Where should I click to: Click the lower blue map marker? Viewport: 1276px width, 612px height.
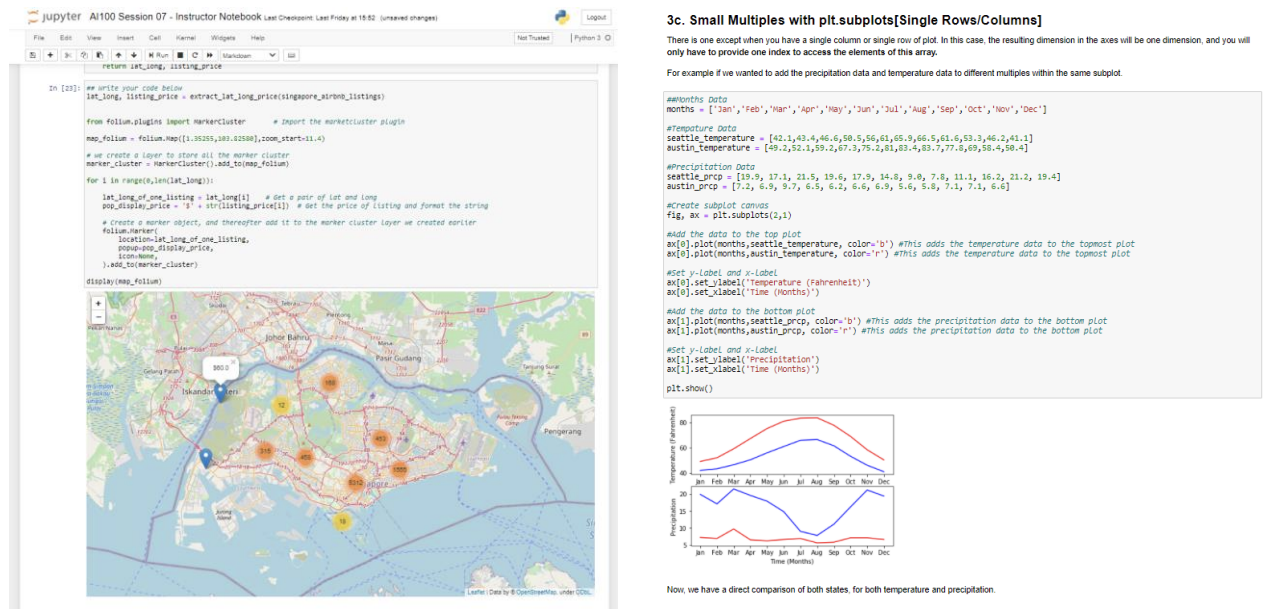tap(206, 457)
